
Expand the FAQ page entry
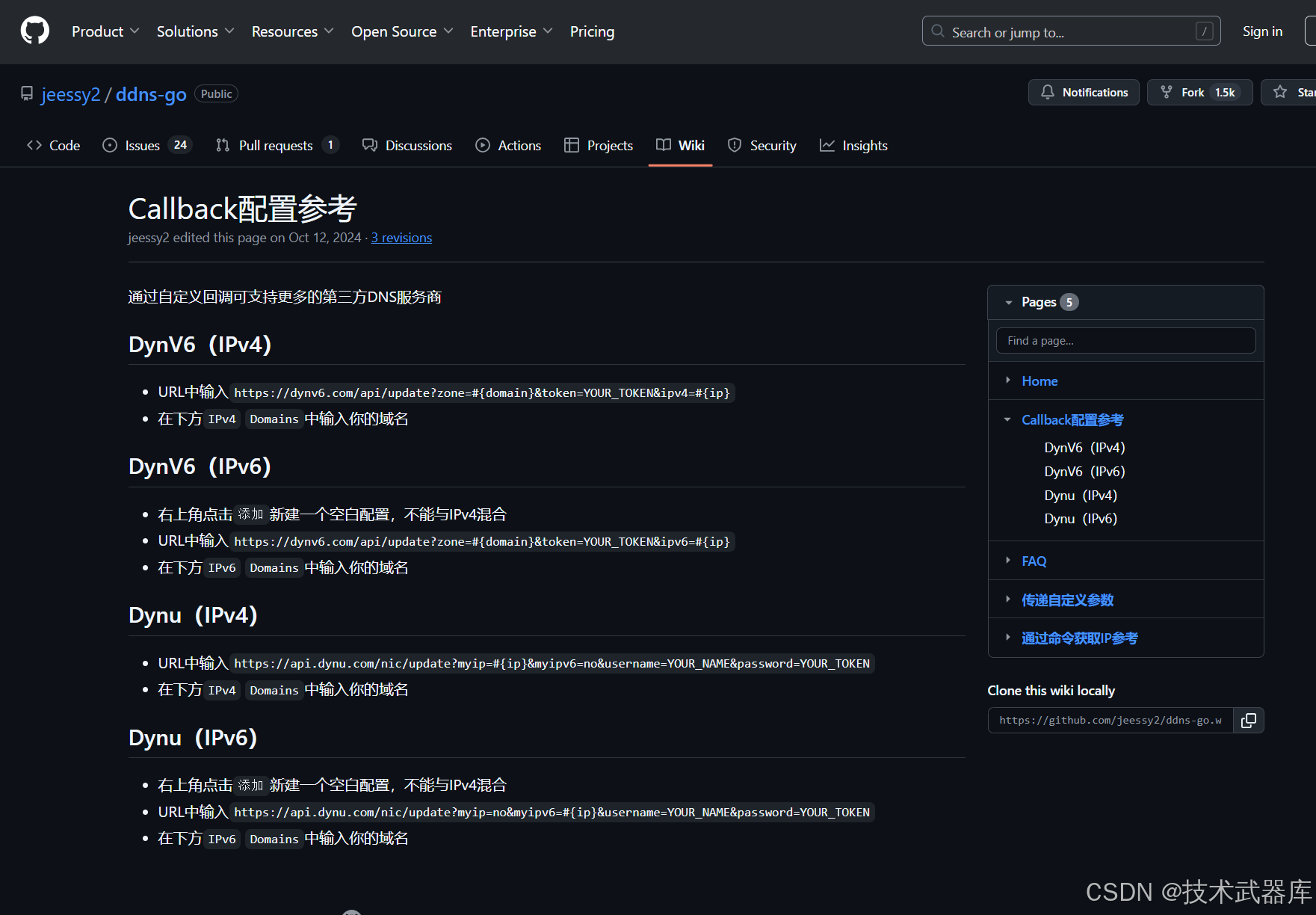(x=1007, y=561)
